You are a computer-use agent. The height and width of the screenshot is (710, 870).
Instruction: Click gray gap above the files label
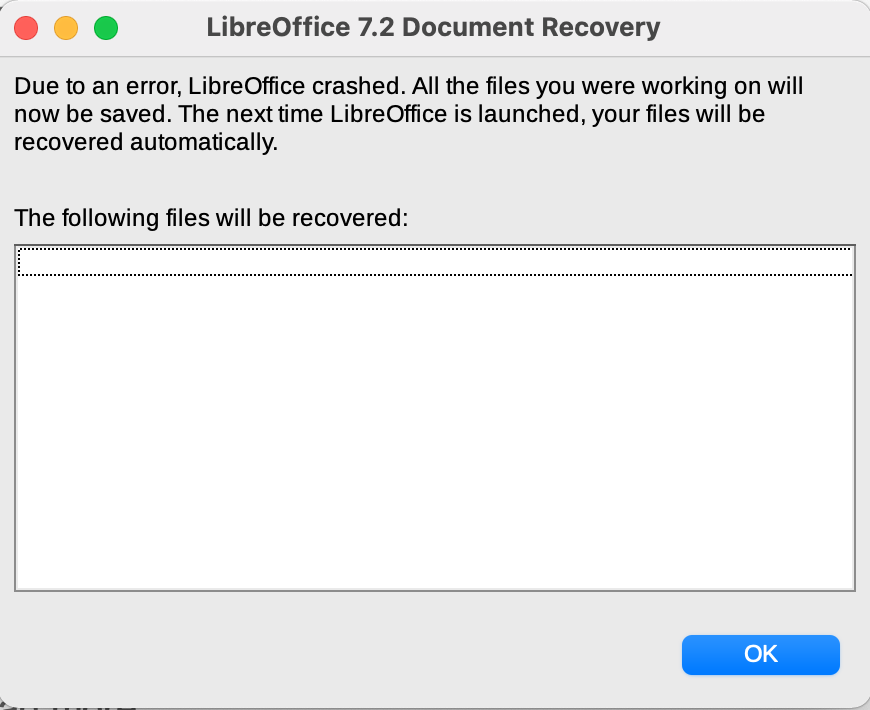[435, 181]
